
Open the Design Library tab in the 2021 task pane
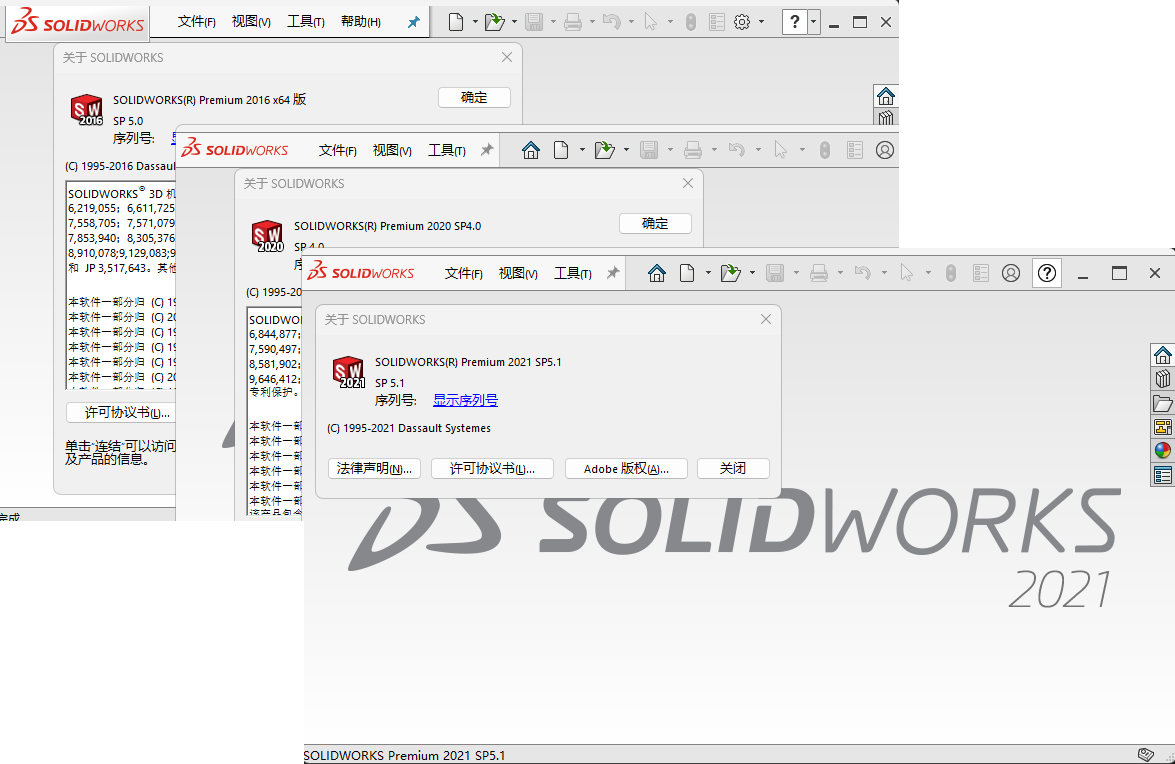[1163, 379]
